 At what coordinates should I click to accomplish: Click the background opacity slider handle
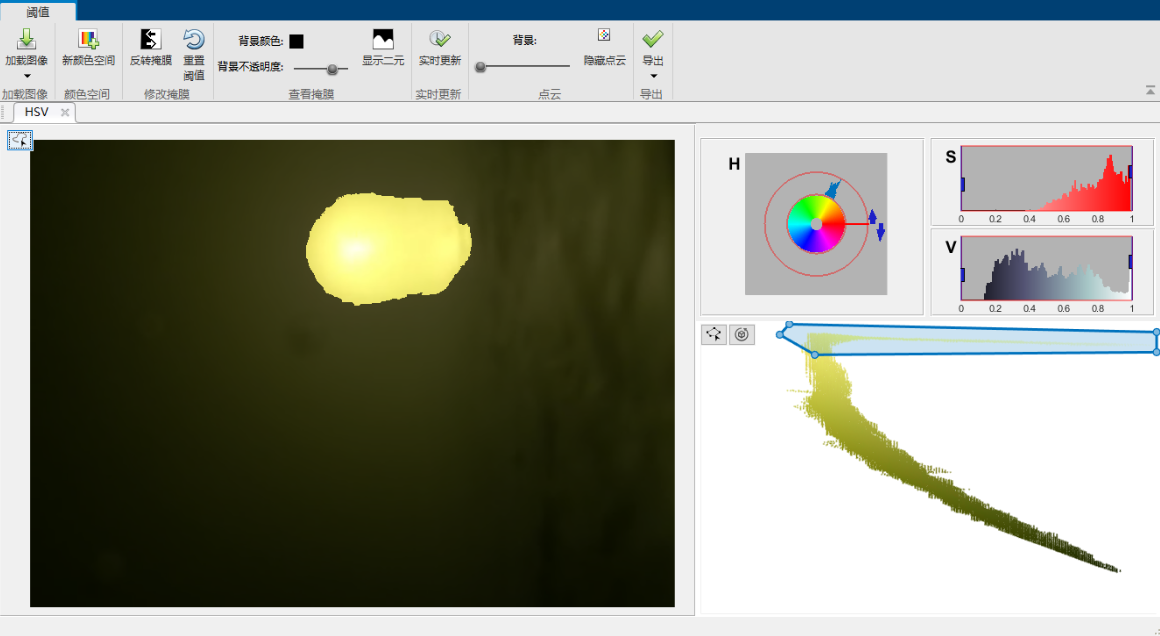(x=332, y=68)
